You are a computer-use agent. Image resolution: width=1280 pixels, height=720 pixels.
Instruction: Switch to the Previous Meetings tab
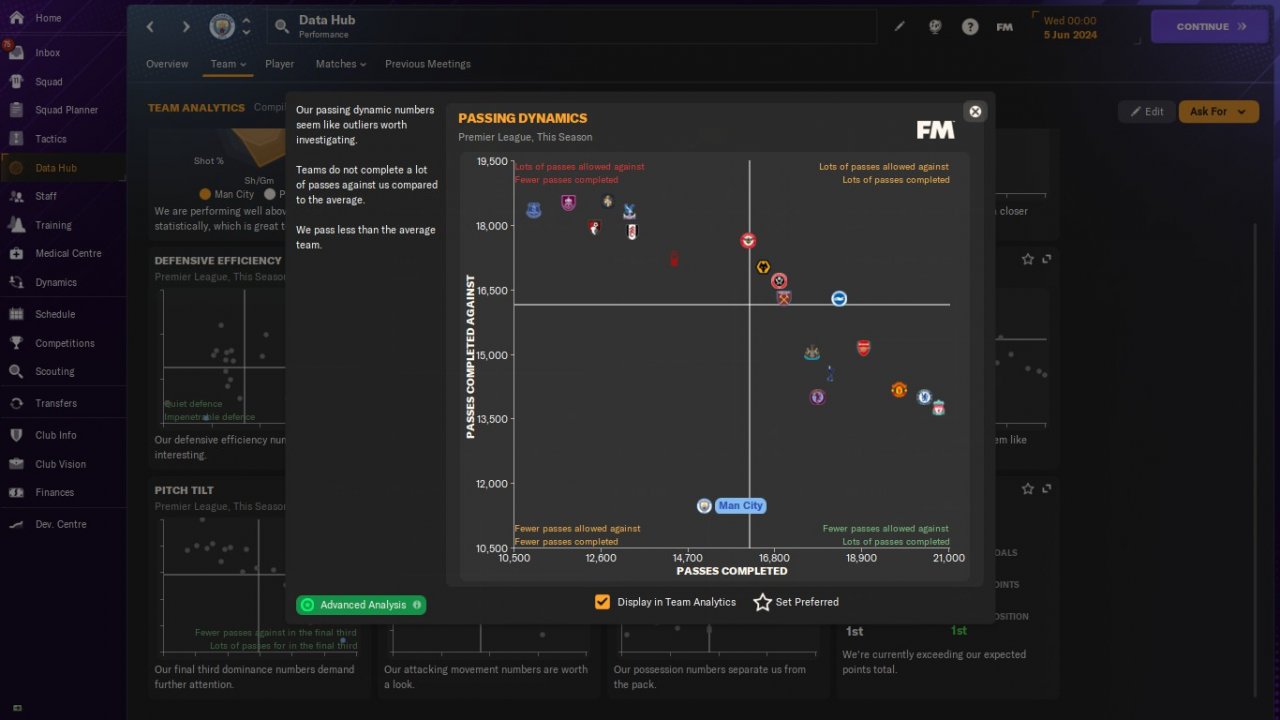point(428,64)
